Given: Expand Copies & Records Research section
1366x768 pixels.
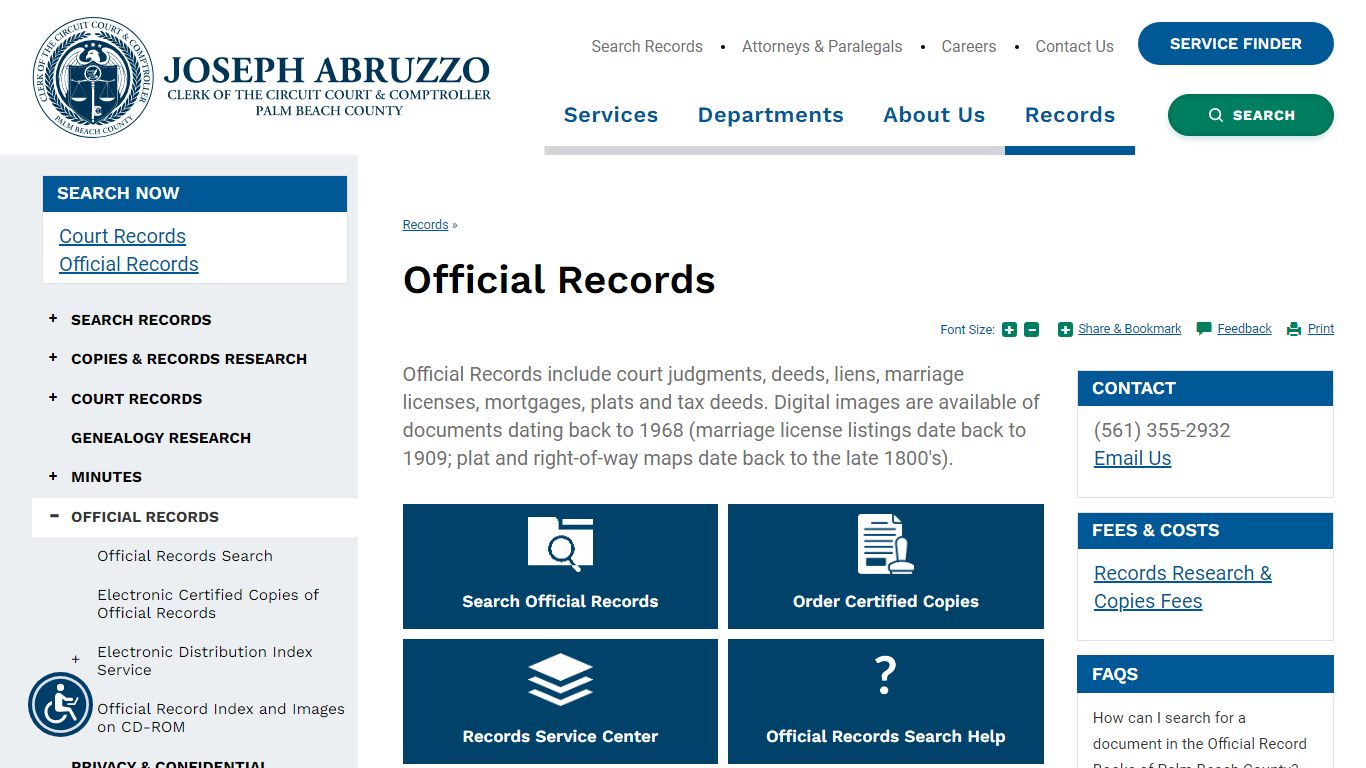Looking at the screenshot, I should click(x=53, y=358).
